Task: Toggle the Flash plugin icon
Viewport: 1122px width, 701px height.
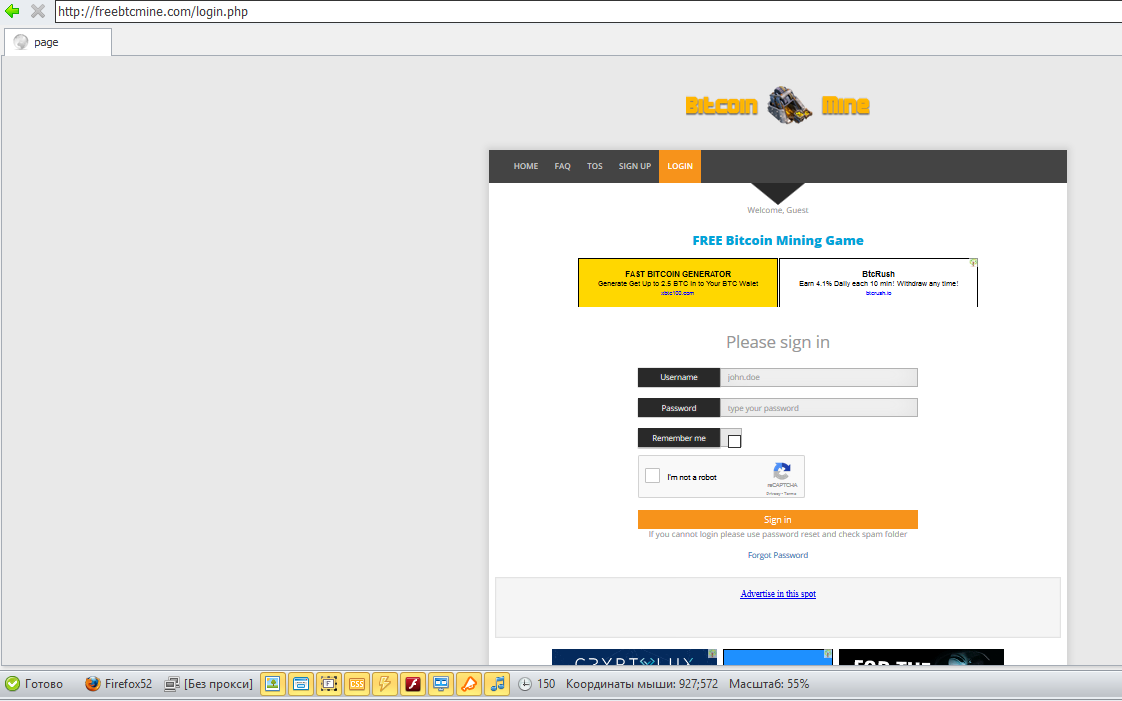Action: click(x=413, y=684)
